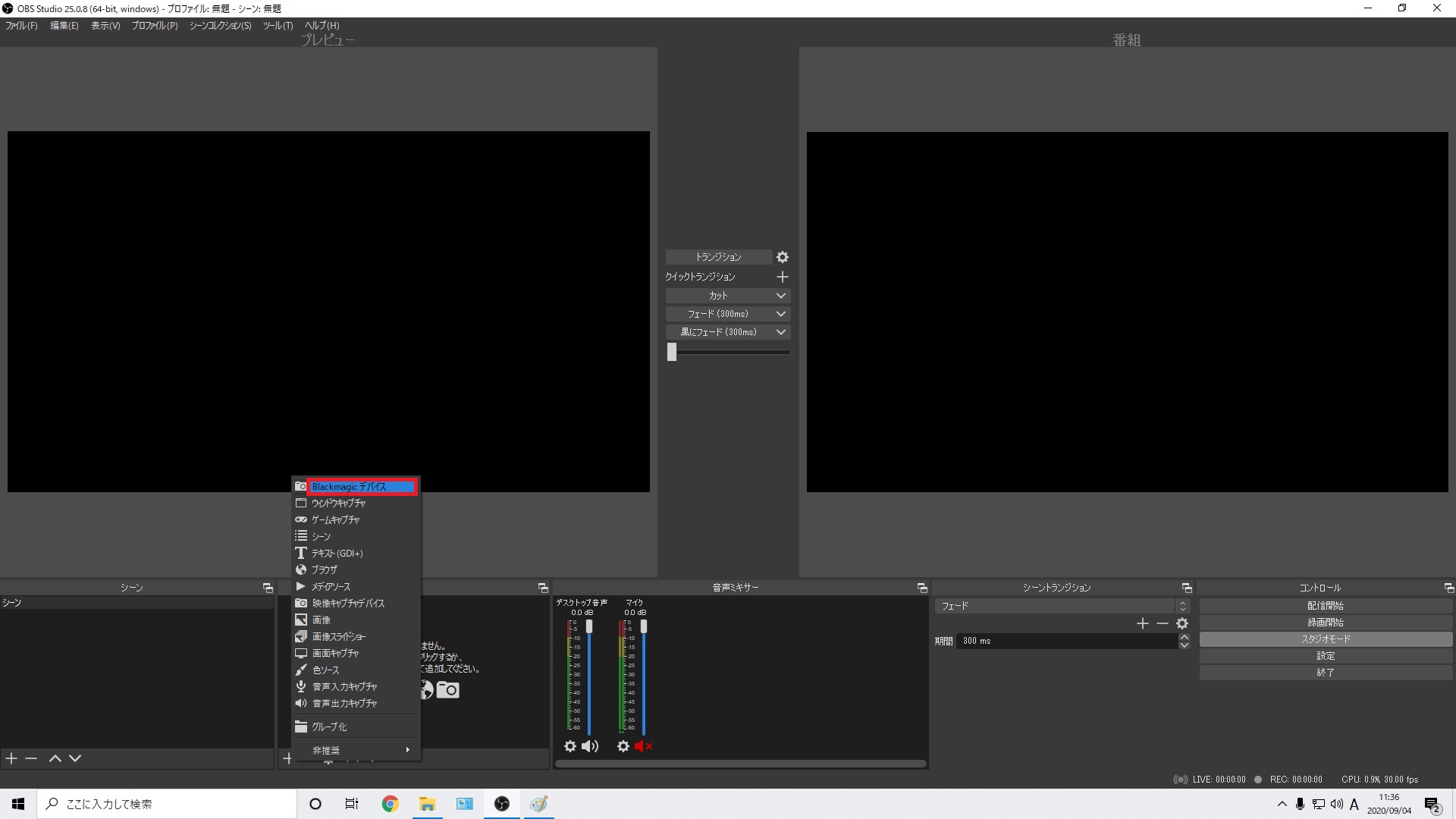Screen dimensions: 1456x819
Task: Click the 画像スライドショー icon
Action: pyautogui.click(x=301, y=636)
